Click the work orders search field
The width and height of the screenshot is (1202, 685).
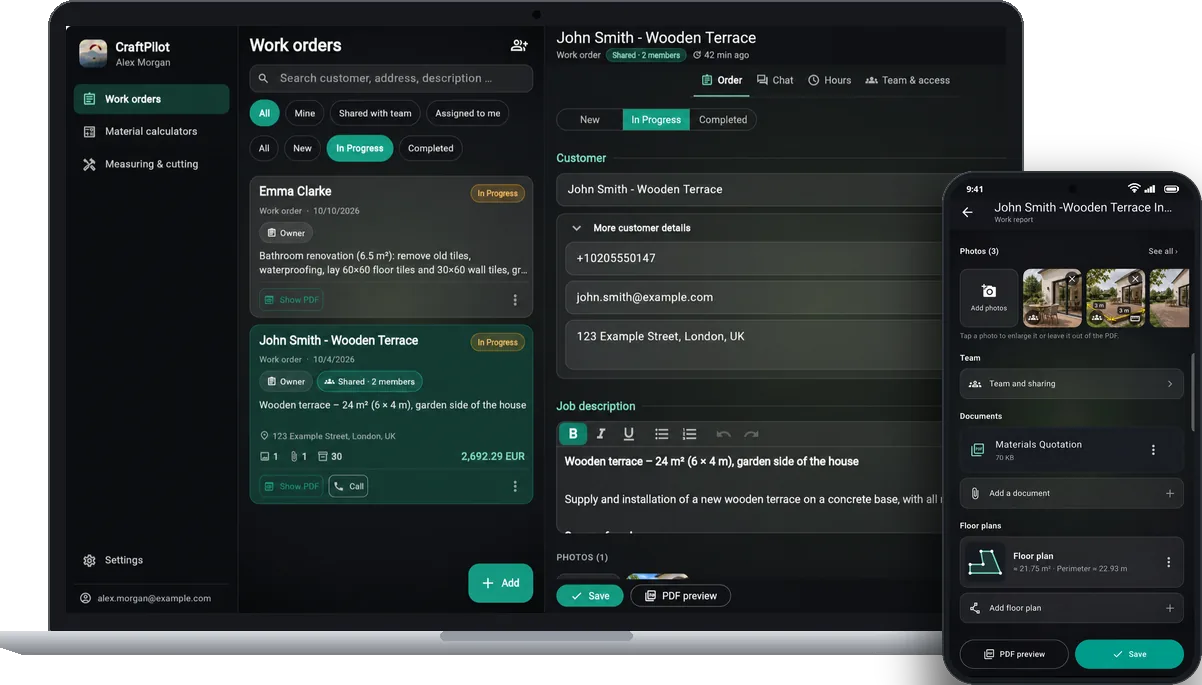point(391,78)
